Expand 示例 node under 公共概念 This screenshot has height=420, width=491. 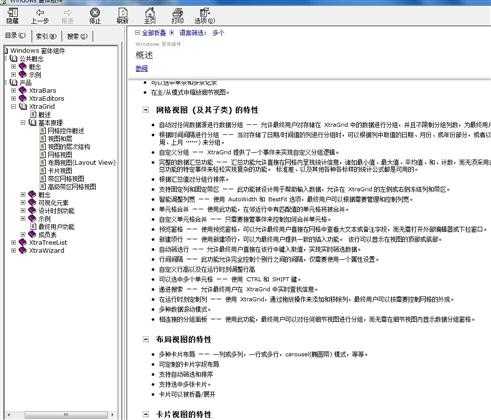tap(13, 75)
